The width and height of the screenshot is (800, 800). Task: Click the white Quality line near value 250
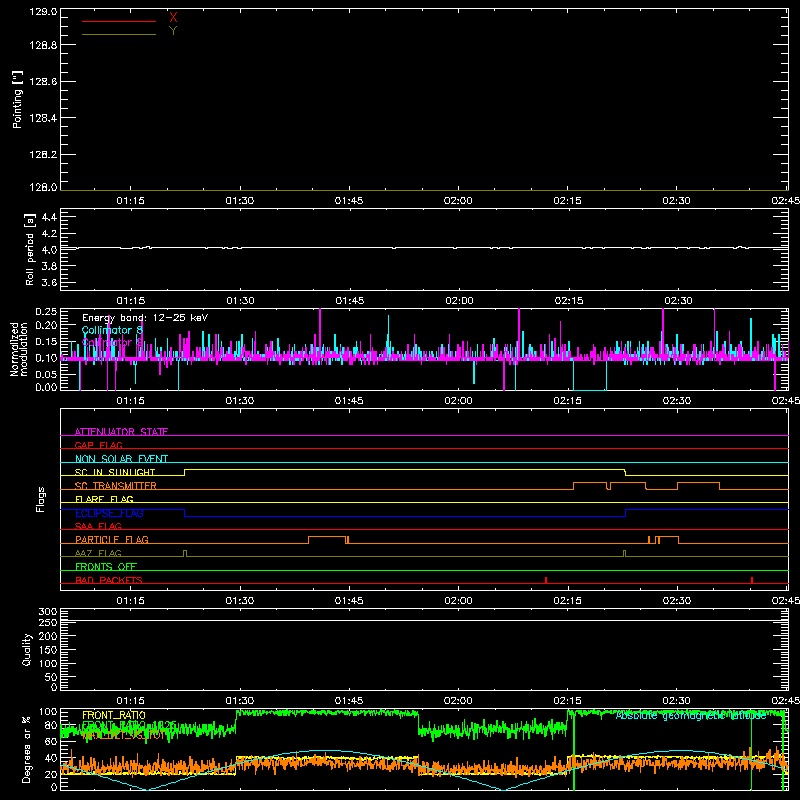pyautogui.click(x=424, y=620)
